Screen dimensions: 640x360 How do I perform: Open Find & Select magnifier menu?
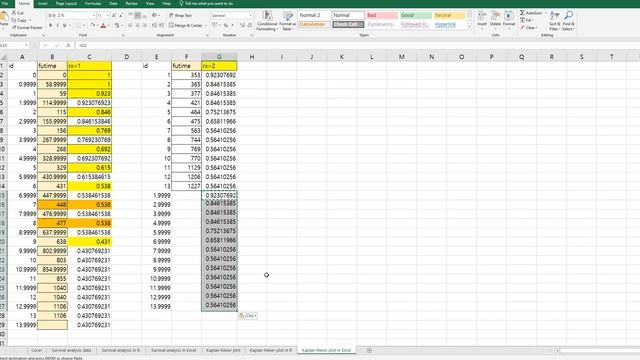click(x=569, y=20)
